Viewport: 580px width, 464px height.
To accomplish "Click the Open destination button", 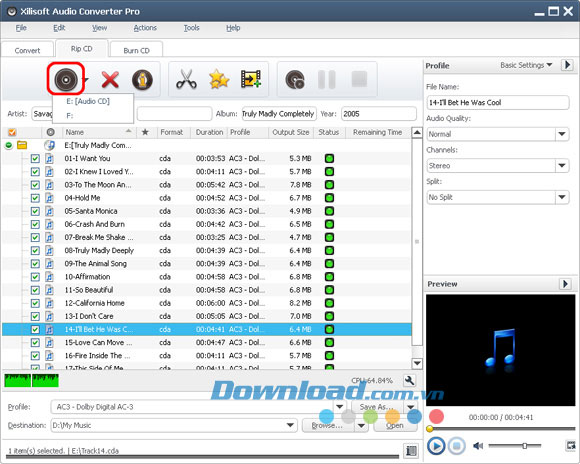I will click(395, 426).
